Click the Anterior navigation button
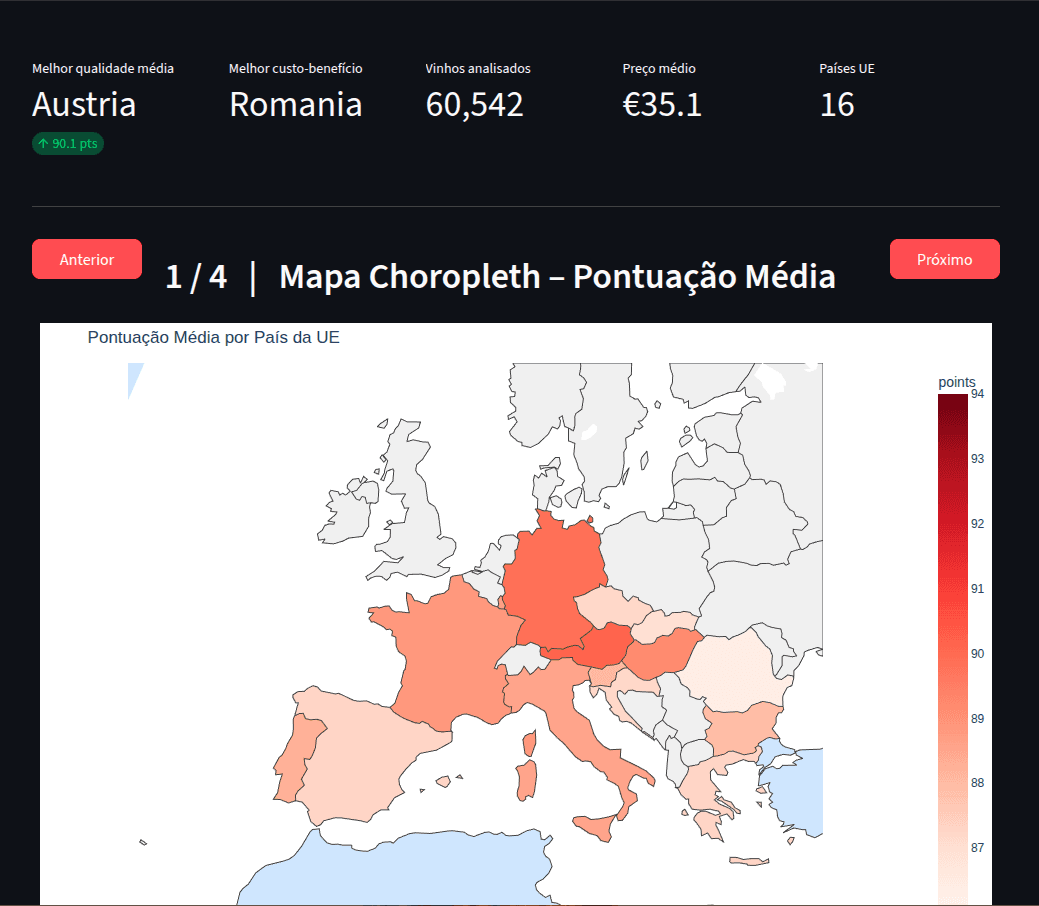 (x=86, y=258)
